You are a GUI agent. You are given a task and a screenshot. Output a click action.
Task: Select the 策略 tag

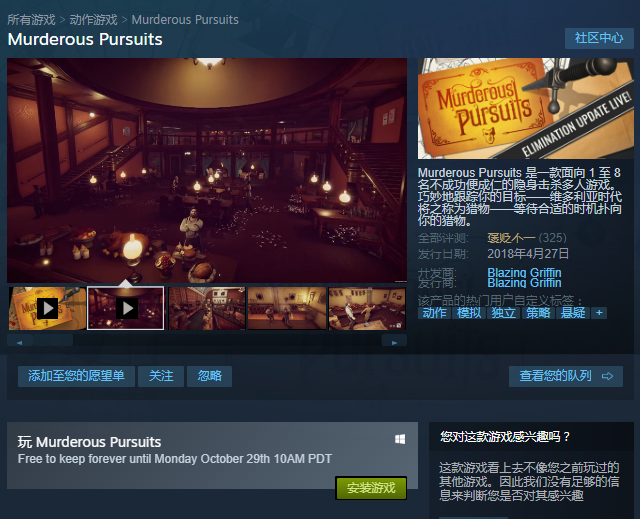pos(538,313)
